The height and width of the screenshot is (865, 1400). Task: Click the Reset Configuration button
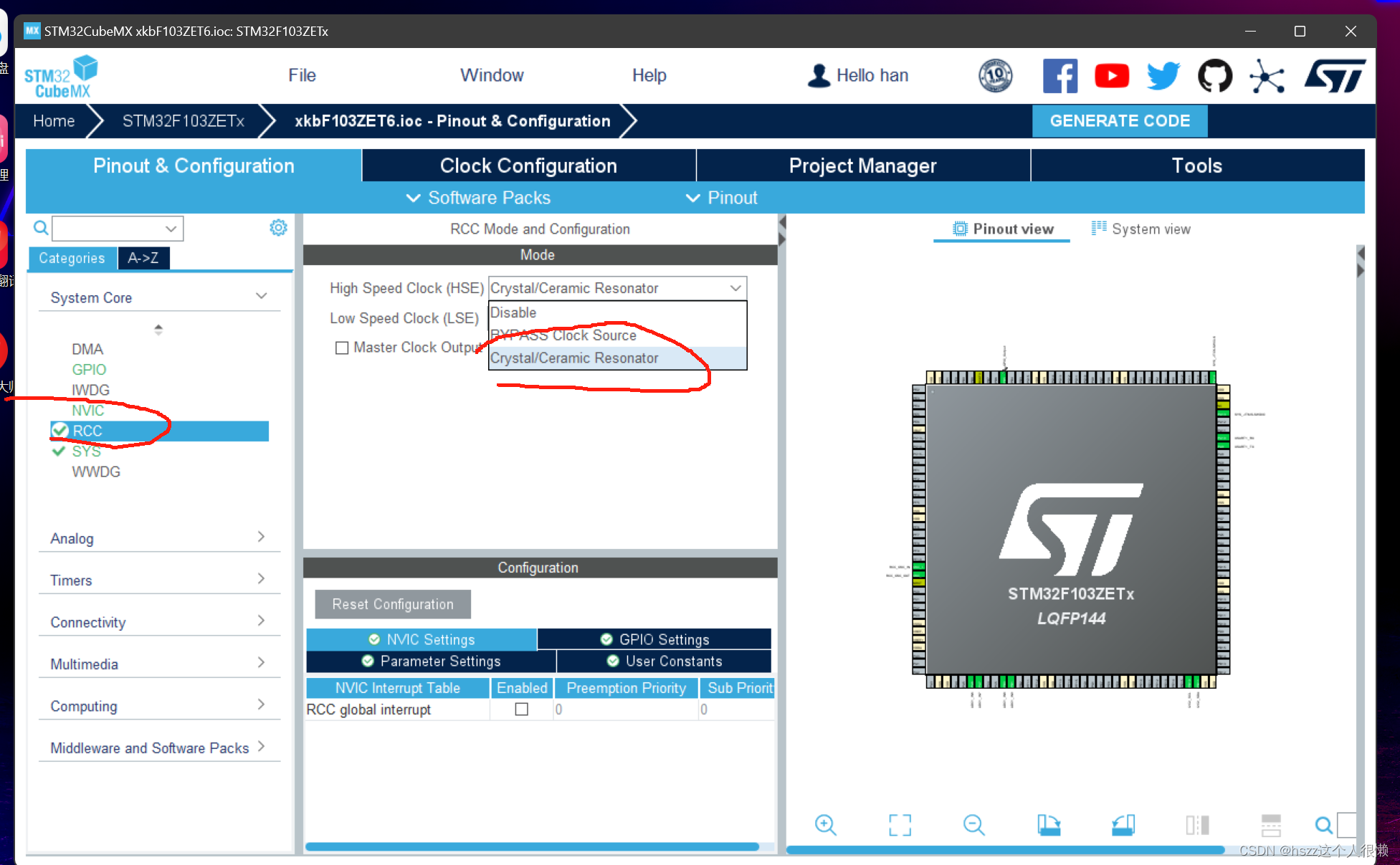393,604
